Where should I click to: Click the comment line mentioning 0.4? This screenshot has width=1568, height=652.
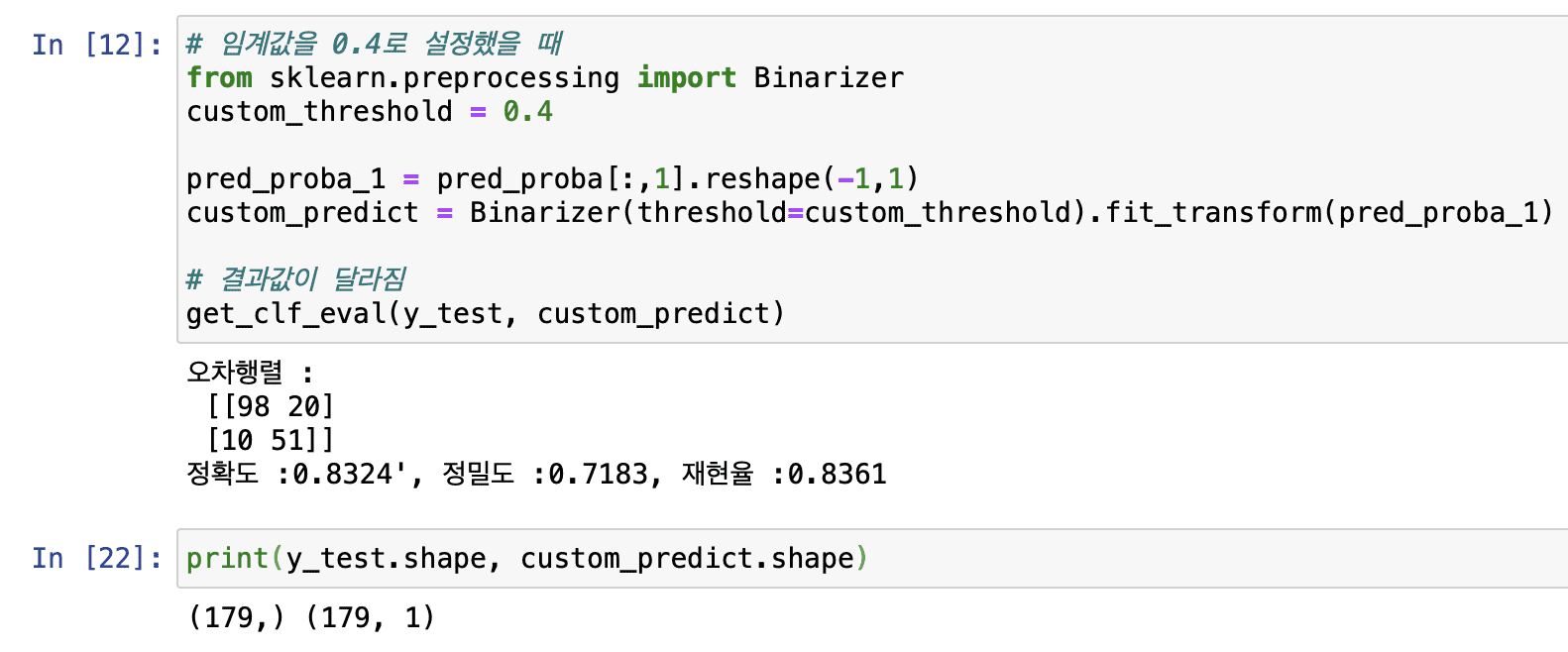pos(375,44)
